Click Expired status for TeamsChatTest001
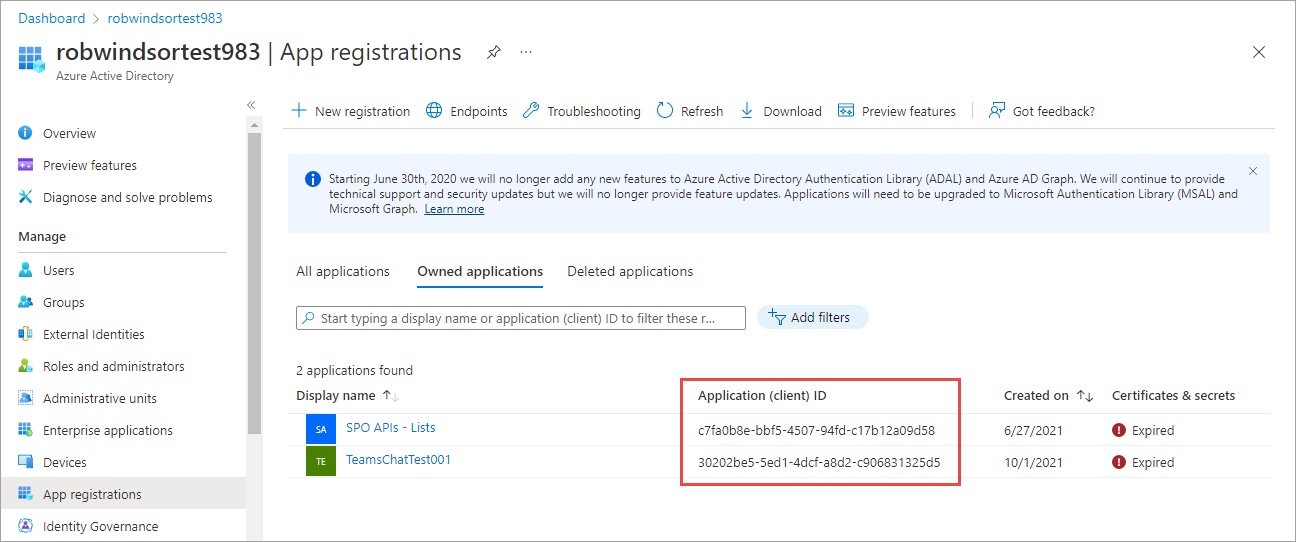The image size is (1296, 542). pos(1143,462)
